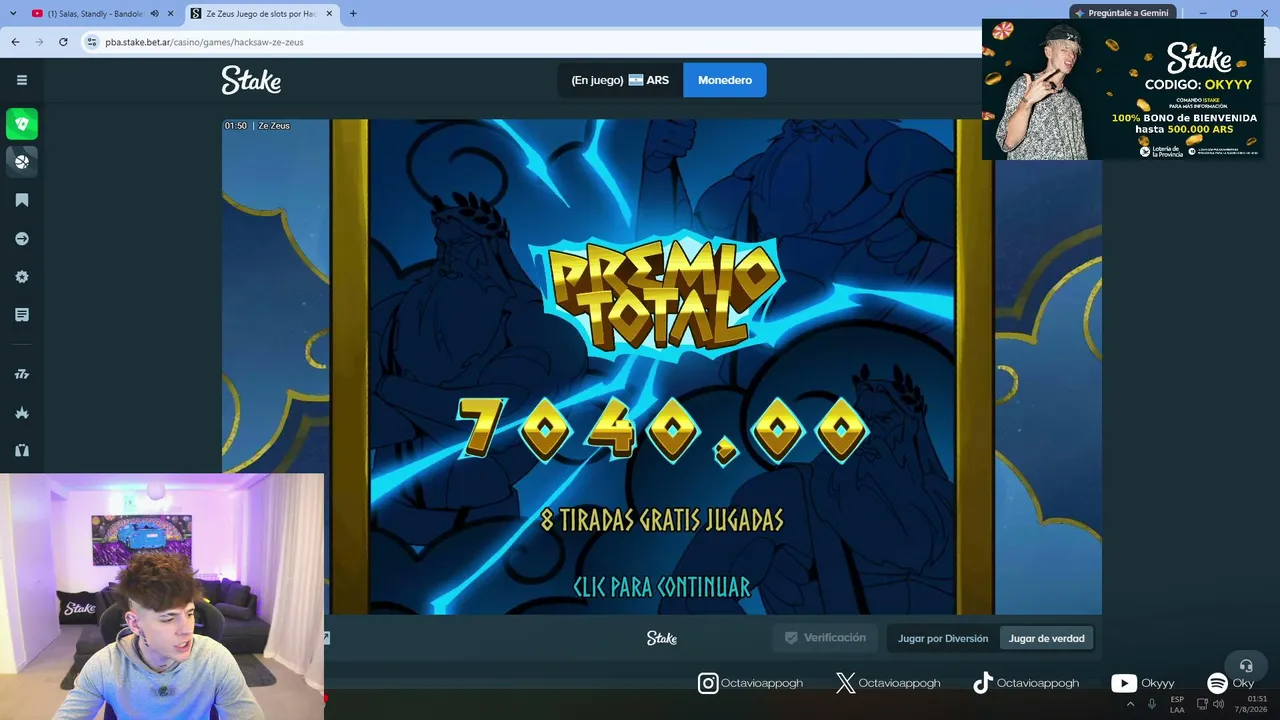Click the Stake logo in the header

point(251,80)
